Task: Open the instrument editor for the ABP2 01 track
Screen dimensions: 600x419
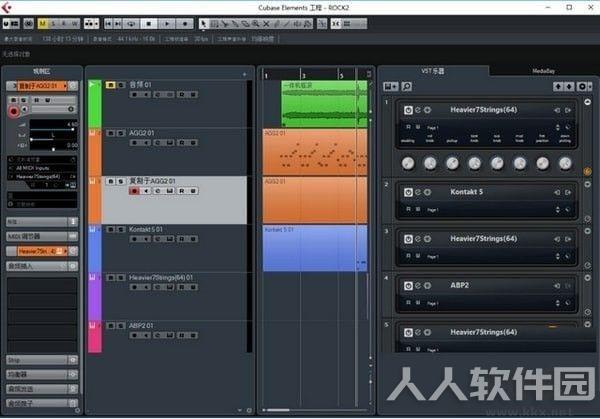Action: coord(170,336)
